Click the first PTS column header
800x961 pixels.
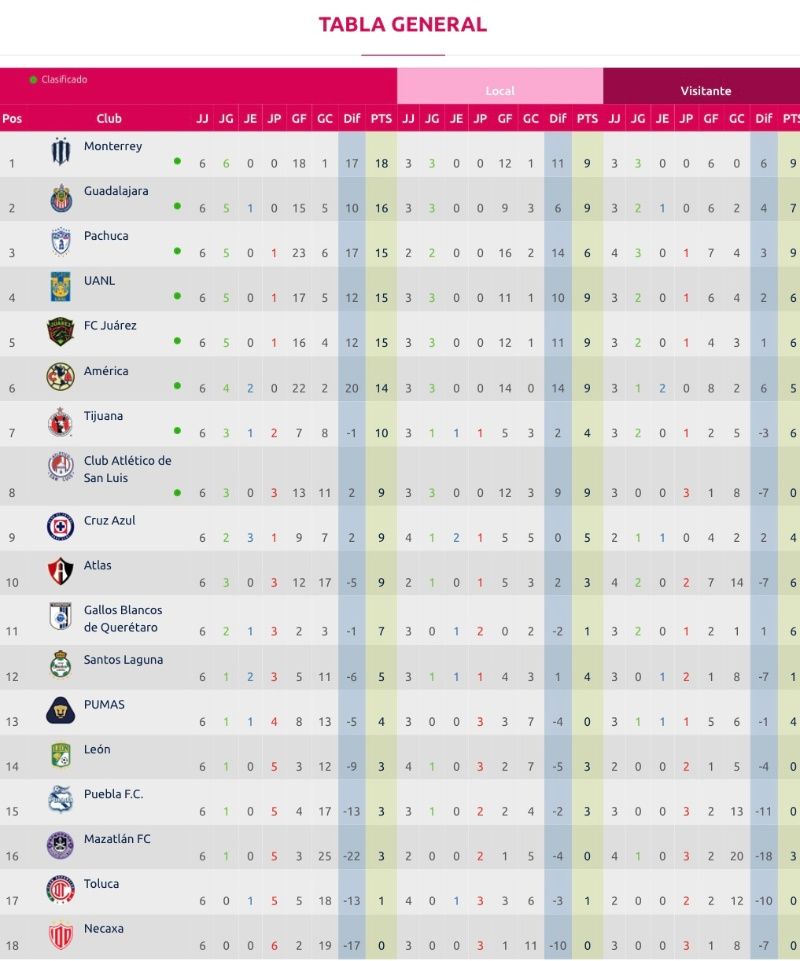click(x=381, y=118)
